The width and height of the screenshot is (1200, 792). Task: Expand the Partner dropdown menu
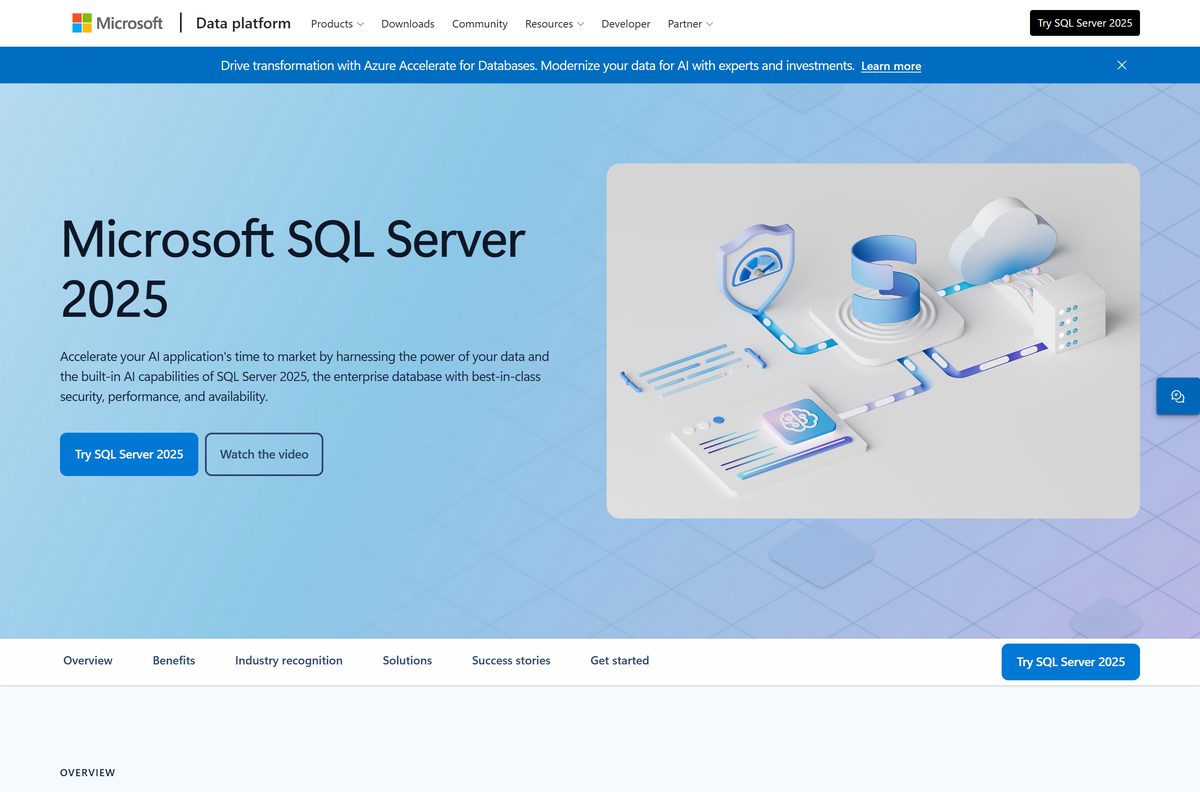(x=690, y=23)
